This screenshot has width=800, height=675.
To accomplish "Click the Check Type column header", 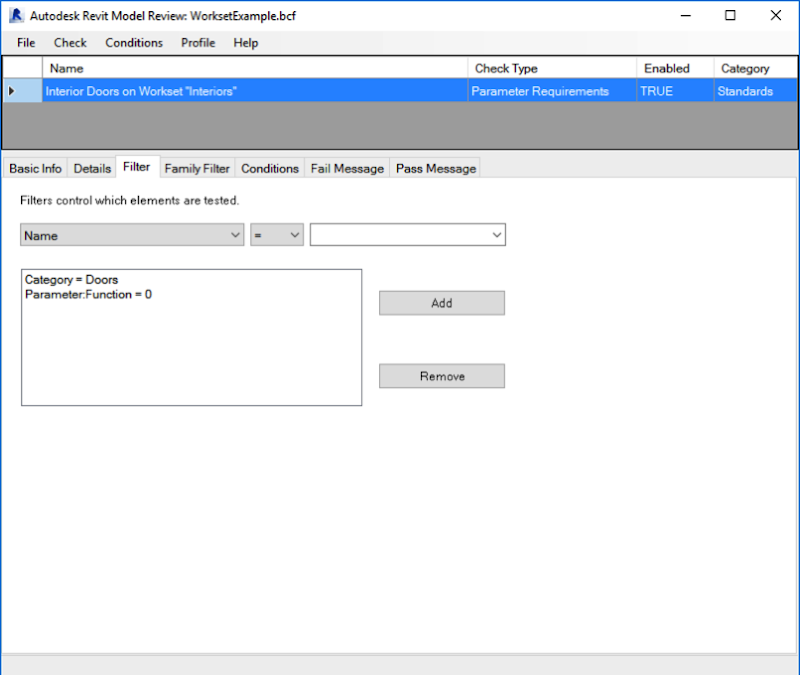I will pos(552,68).
